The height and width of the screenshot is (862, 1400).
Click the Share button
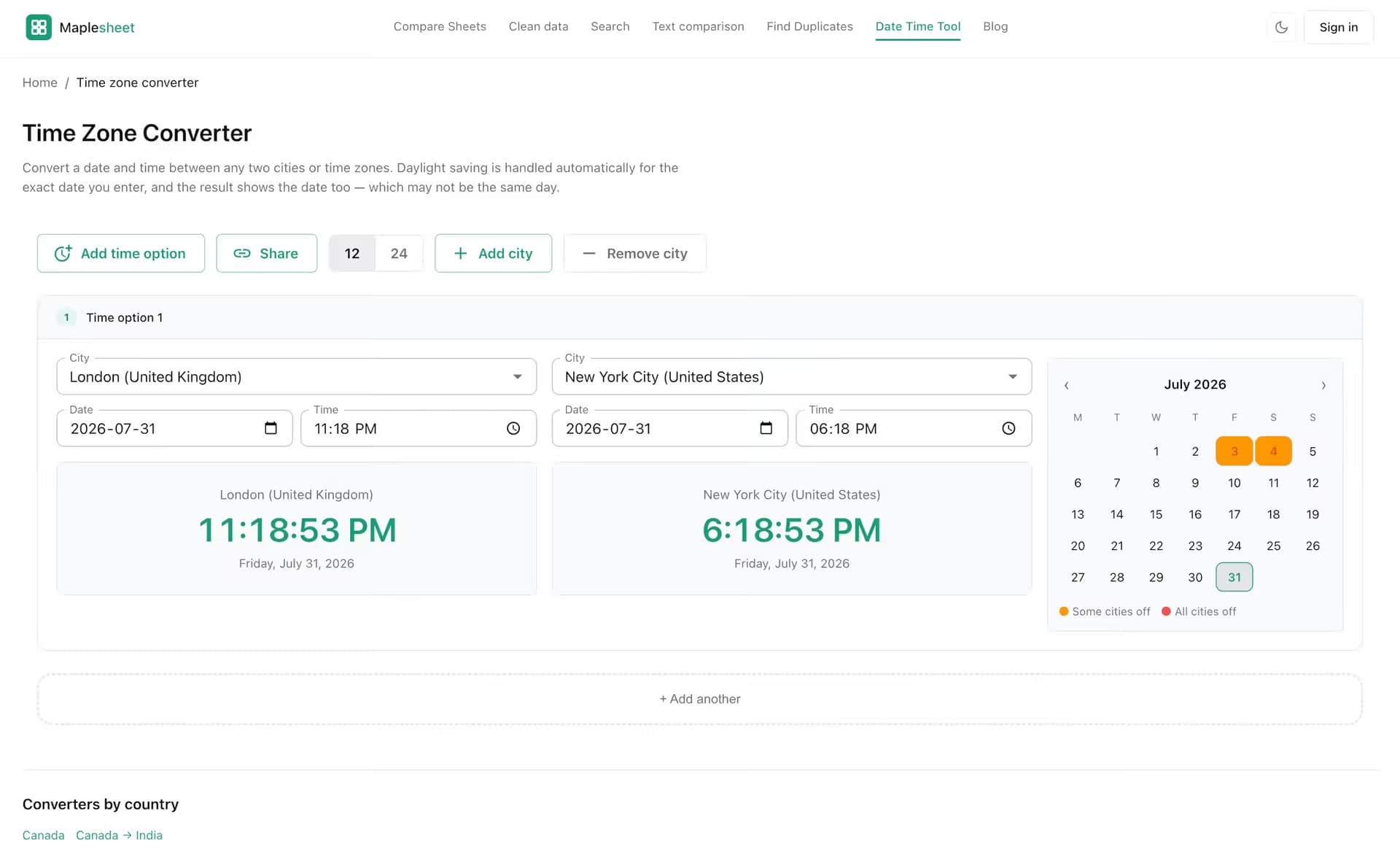[266, 253]
